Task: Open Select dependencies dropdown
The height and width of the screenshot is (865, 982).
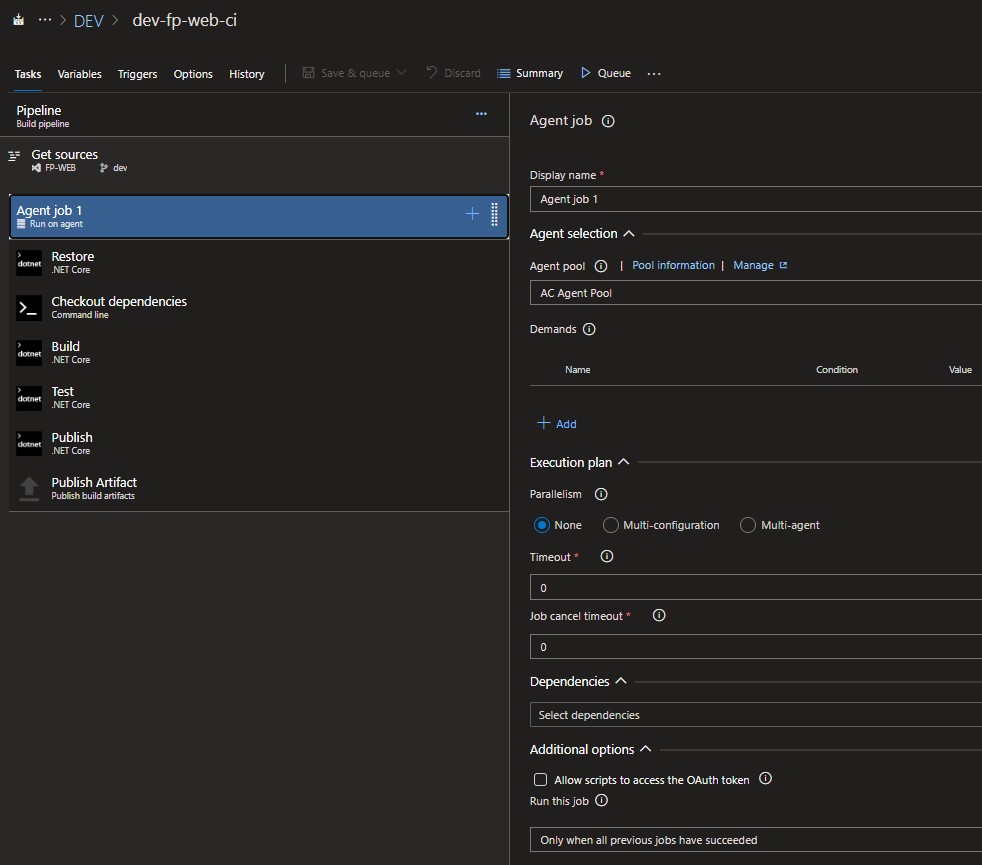Action: point(756,715)
